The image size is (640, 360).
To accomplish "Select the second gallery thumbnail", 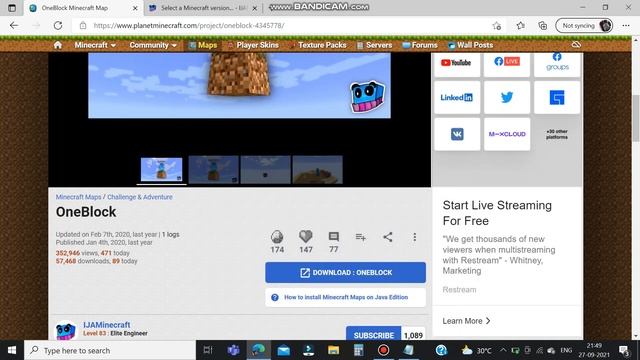I will tap(213, 169).
